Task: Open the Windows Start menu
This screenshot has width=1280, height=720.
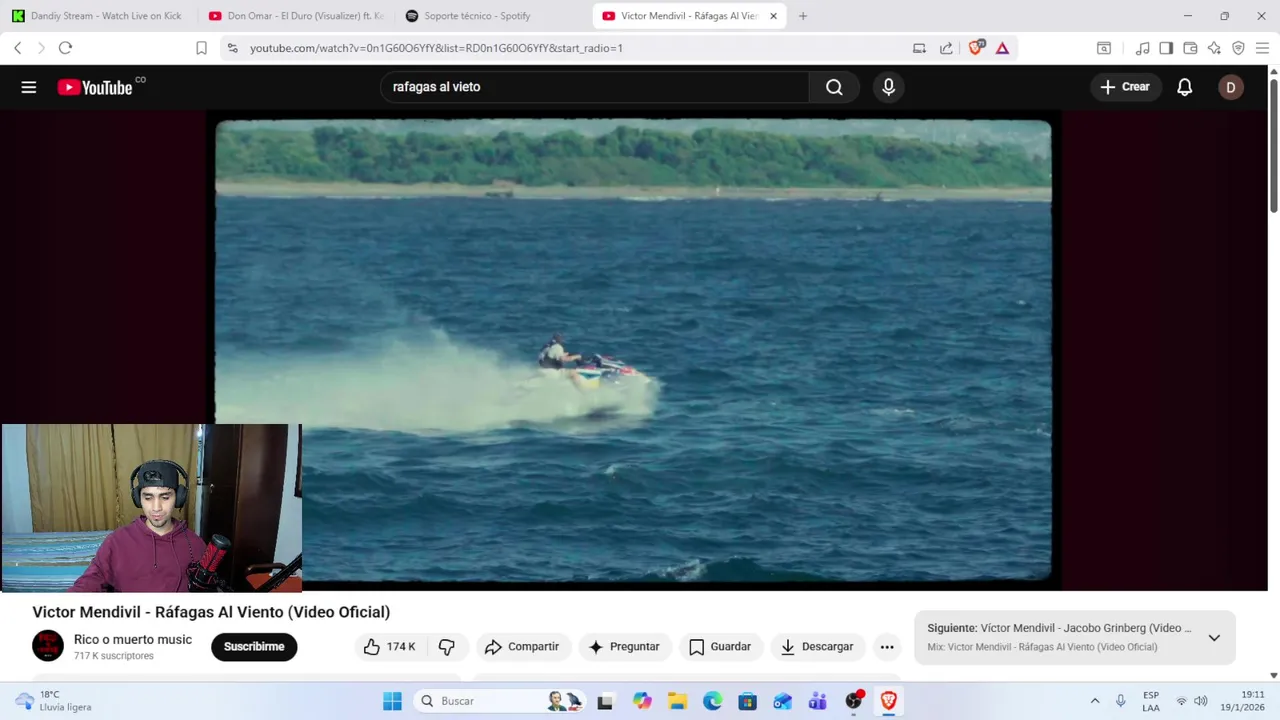Action: [392, 701]
